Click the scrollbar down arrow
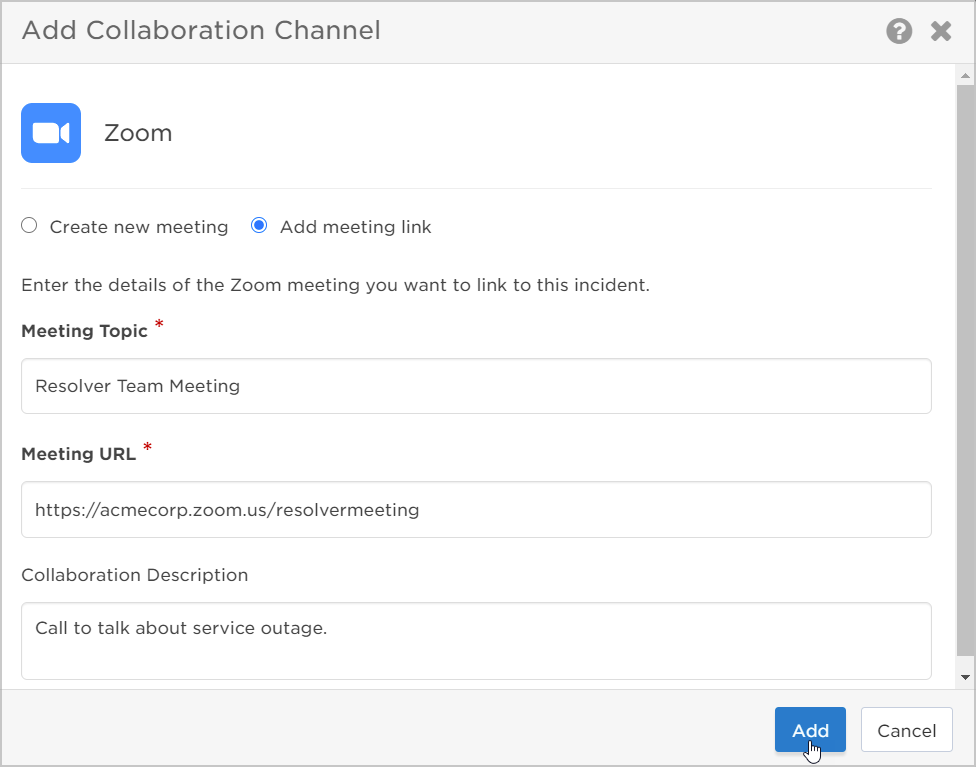 (x=965, y=677)
